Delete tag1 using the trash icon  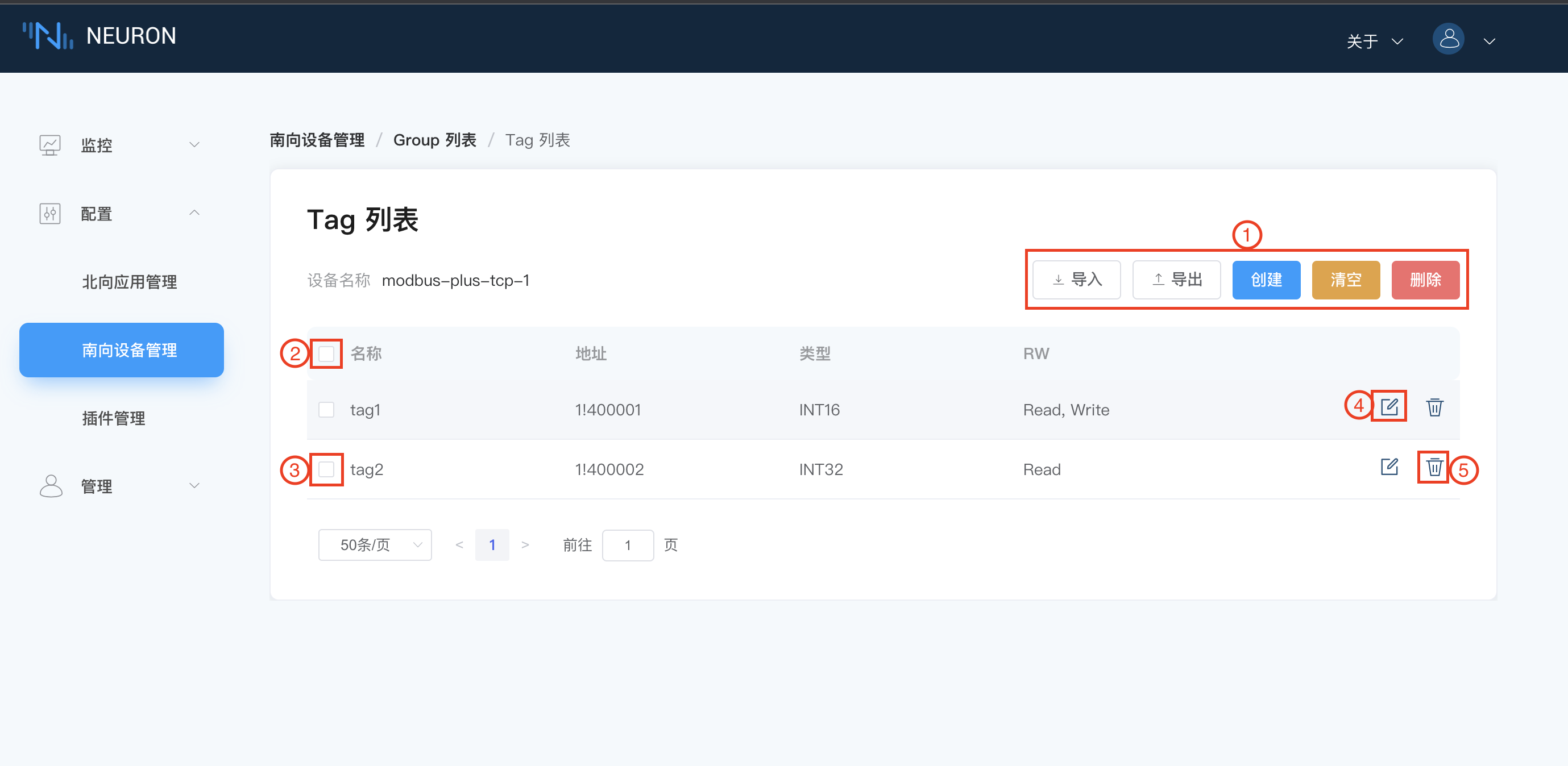(1434, 407)
